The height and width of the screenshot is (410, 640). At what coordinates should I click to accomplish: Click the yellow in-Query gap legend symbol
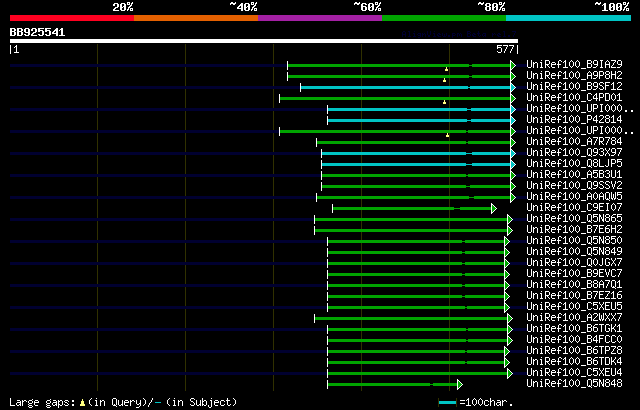click(82, 403)
